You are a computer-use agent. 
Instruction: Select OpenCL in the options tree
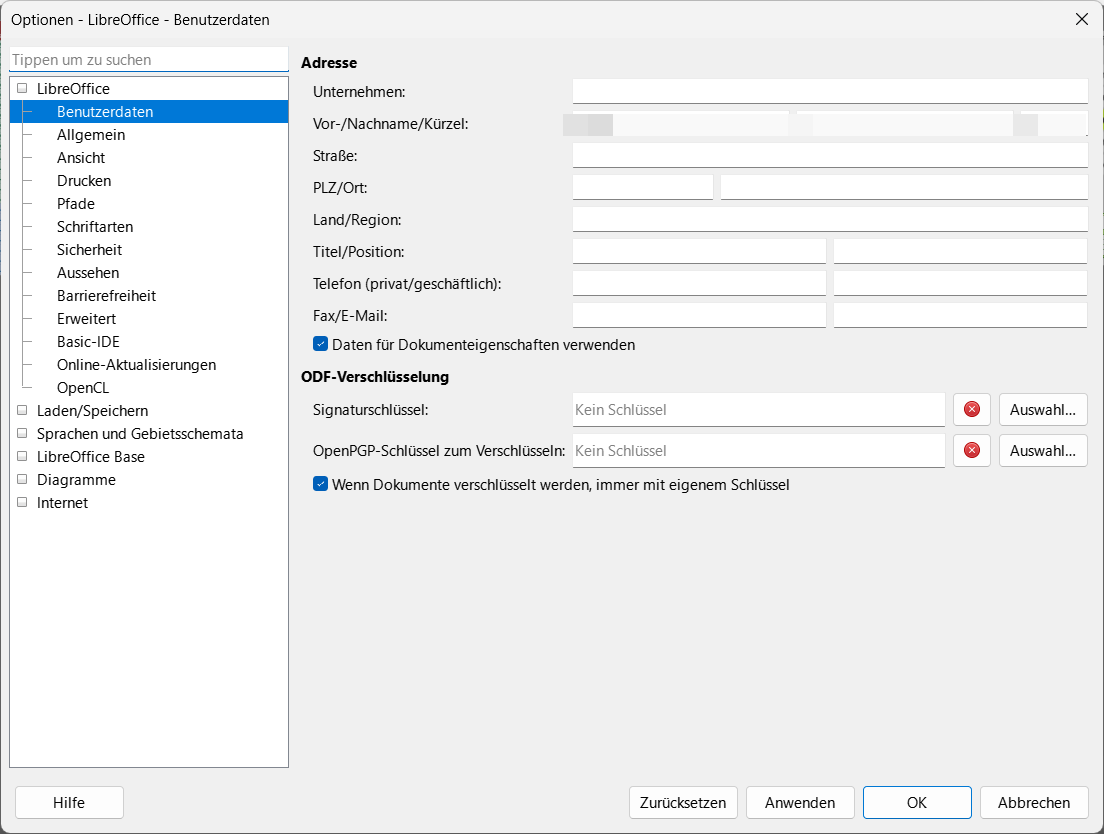(x=83, y=388)
